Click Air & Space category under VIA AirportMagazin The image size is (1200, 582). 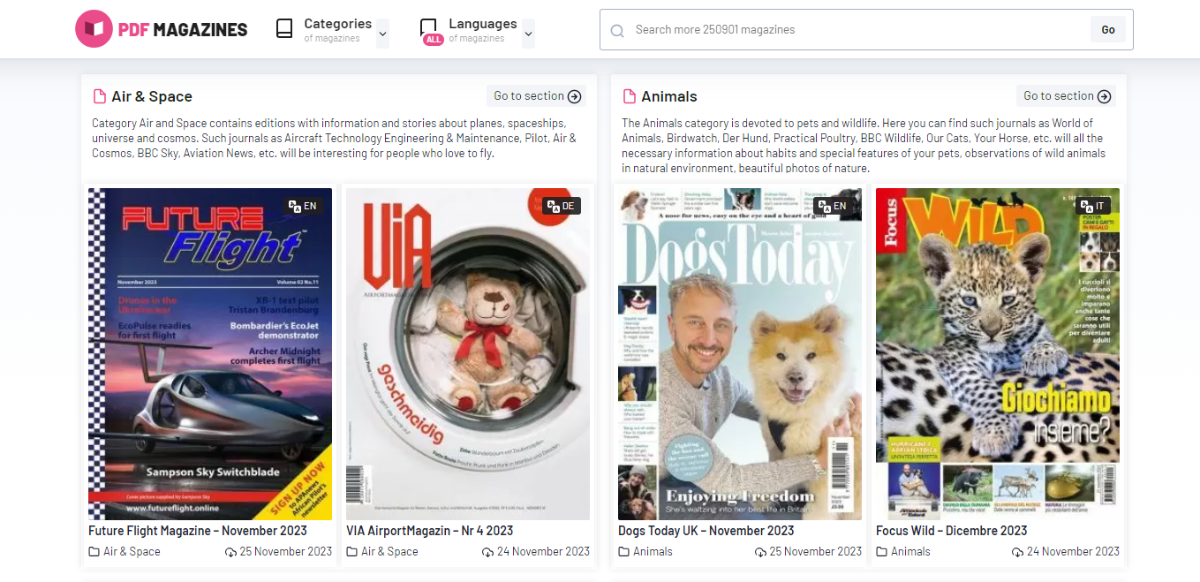point(382,551)
